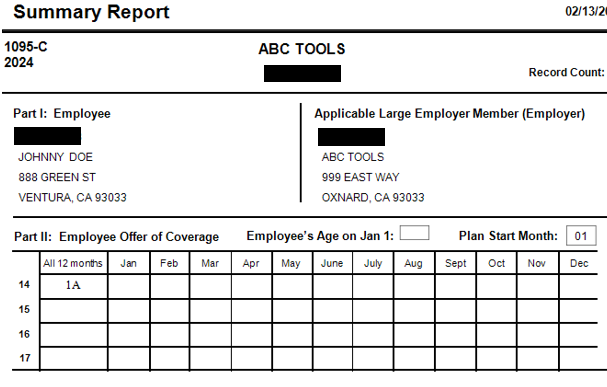Click the Part II: Employee Offer of Coverage heading
Screen dimensions: 607x387
pyautogui.click(x=117, y=237)
